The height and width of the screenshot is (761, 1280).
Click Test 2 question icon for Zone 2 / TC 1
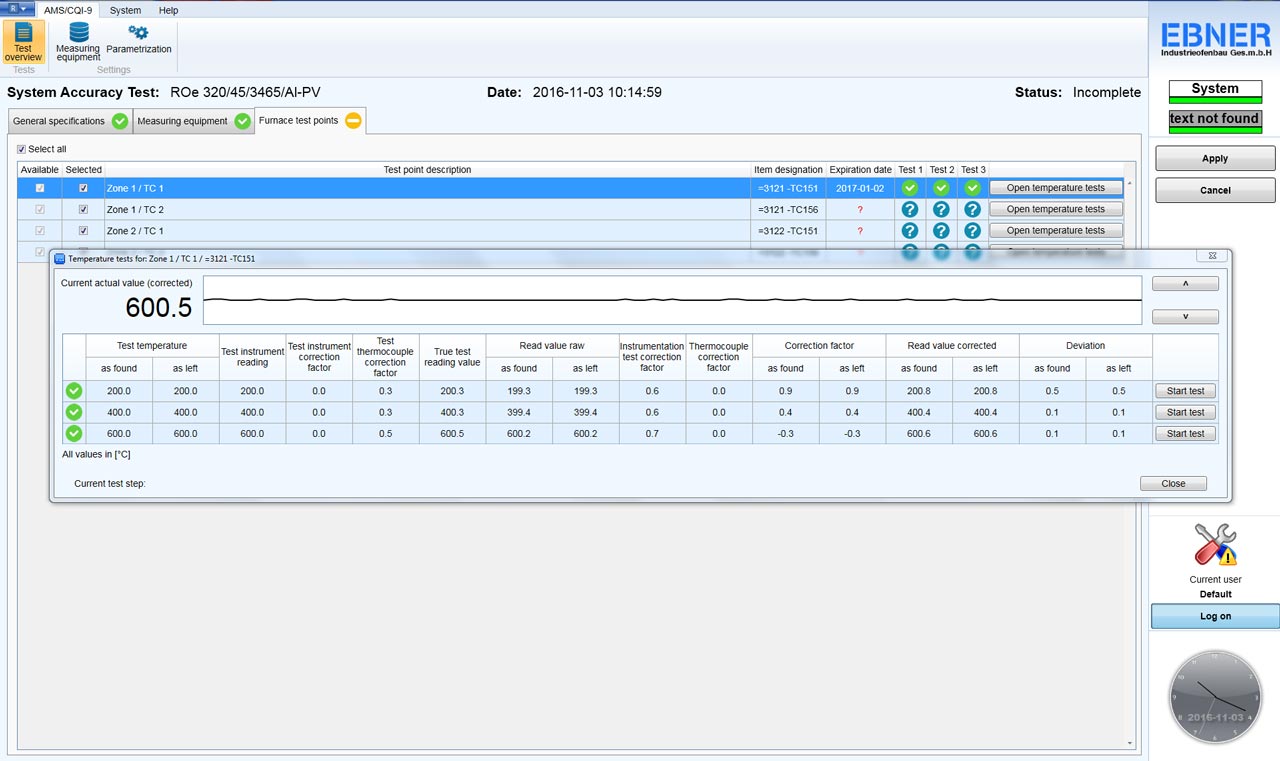(941, 231)
